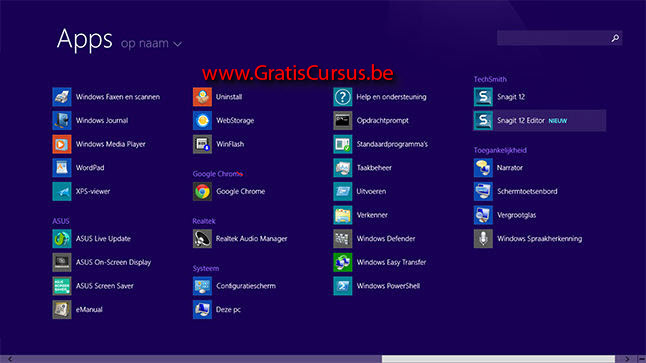Open the Snagit 12 Editor icon
The image size is (646, 363).
[x=483, y=121]
